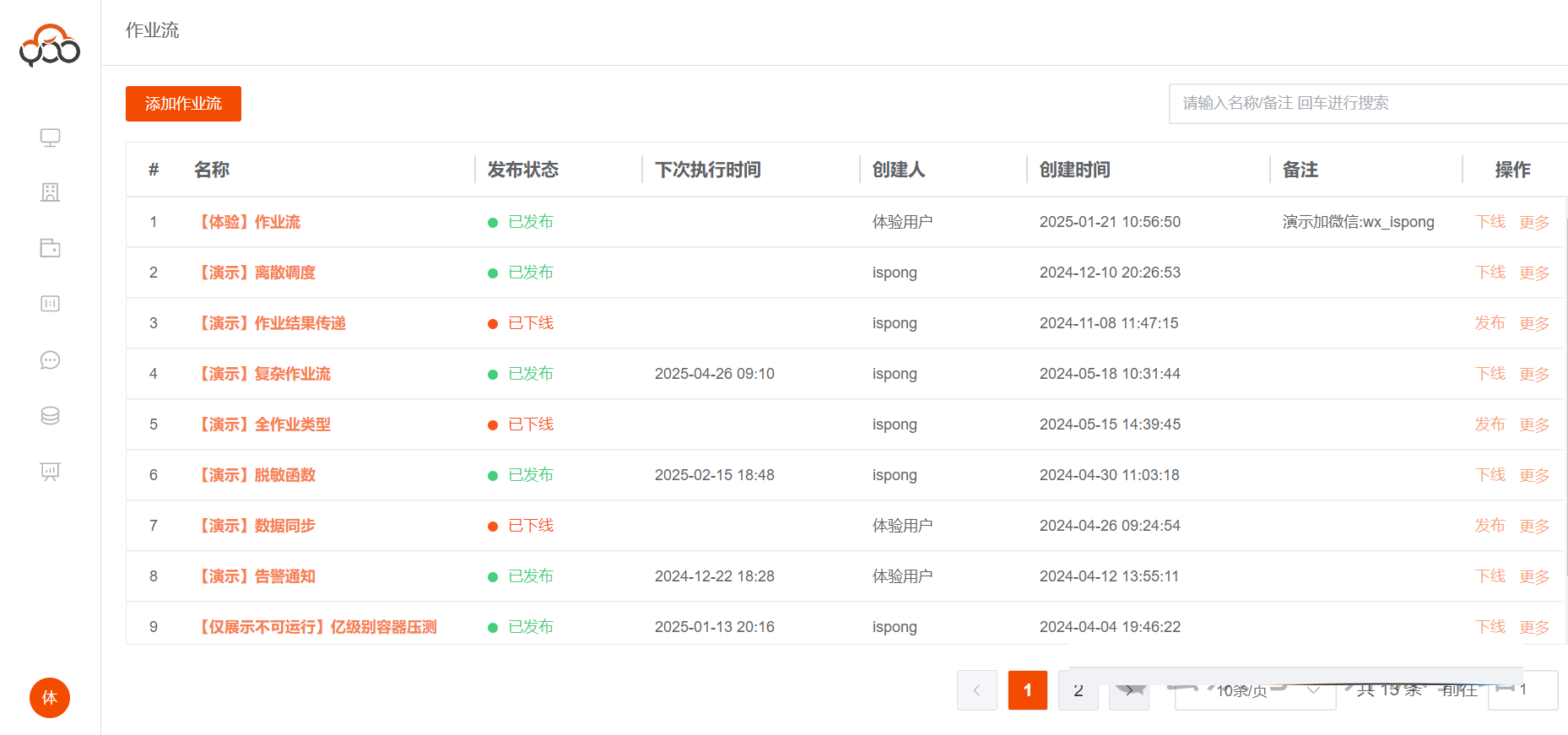Screen dimensions: 1568x735
Task: Open the building icon in the sidebar
Action: pos(50,192)
